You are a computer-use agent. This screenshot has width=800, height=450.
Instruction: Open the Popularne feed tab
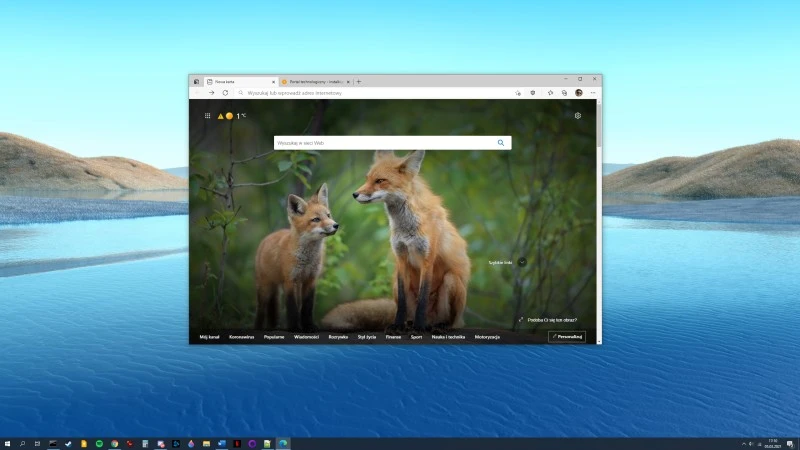tap(274, 337)
